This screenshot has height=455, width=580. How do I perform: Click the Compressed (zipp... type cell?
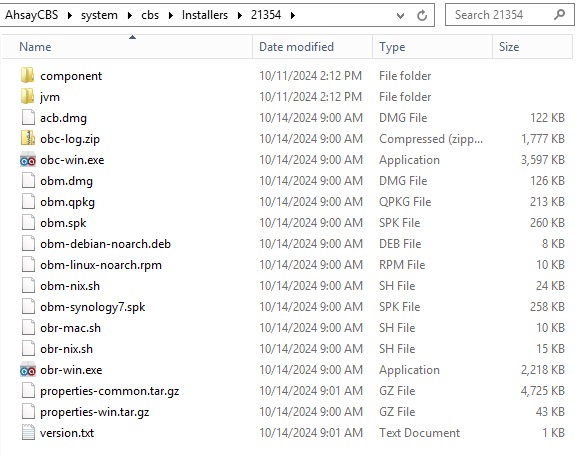(431, 139)
